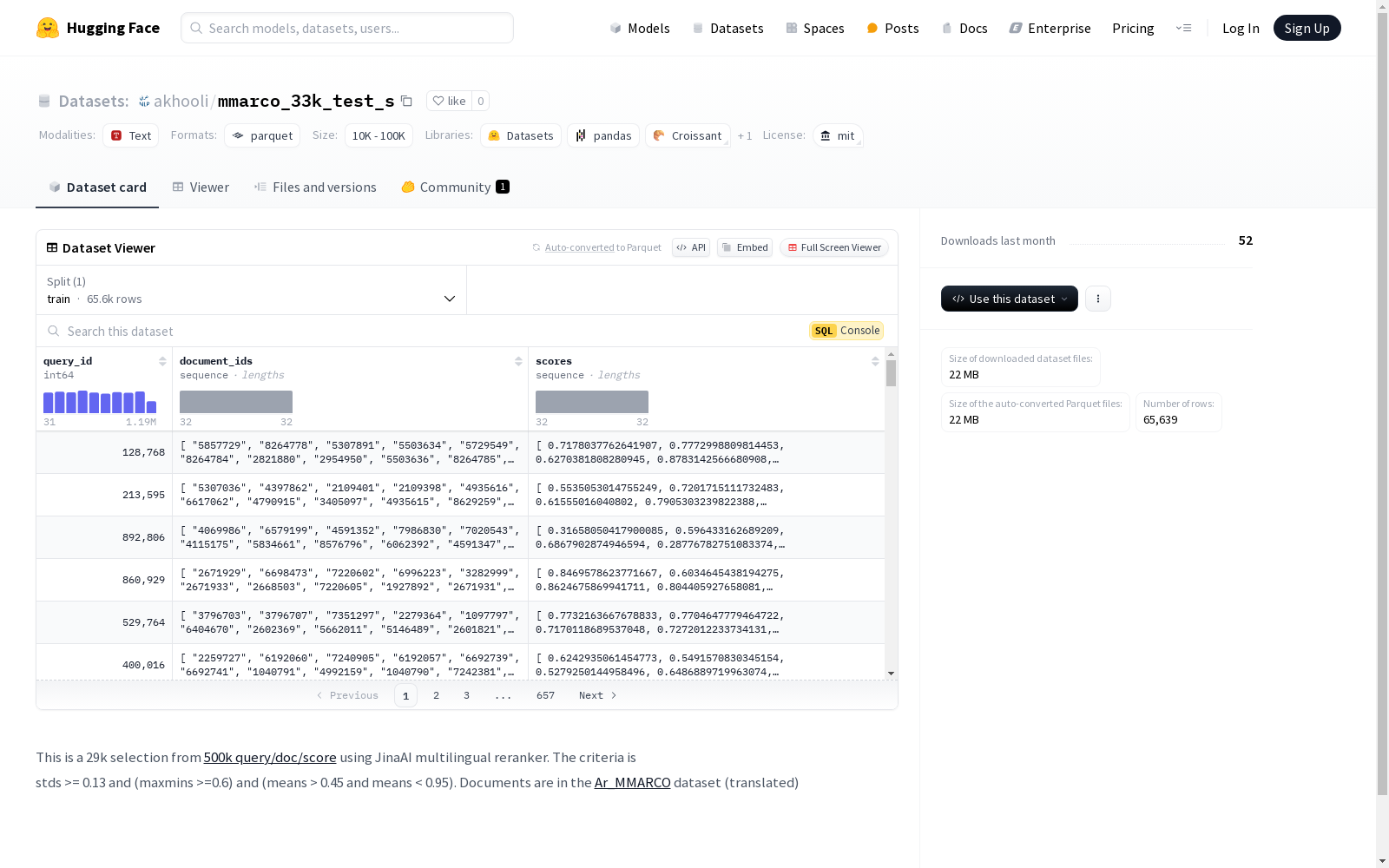Click the Hugging Face logo
This screenshot has height=868, width=1389.
click(98, 28)
